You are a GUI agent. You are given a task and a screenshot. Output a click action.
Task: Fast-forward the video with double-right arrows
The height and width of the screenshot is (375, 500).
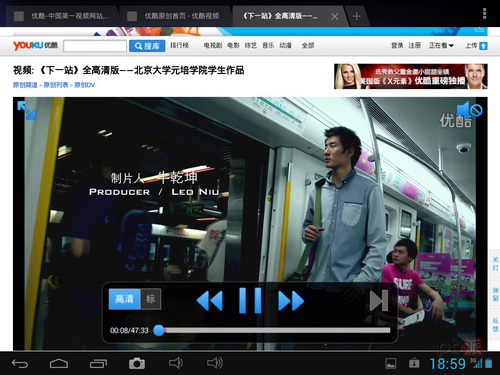point(291,301)
